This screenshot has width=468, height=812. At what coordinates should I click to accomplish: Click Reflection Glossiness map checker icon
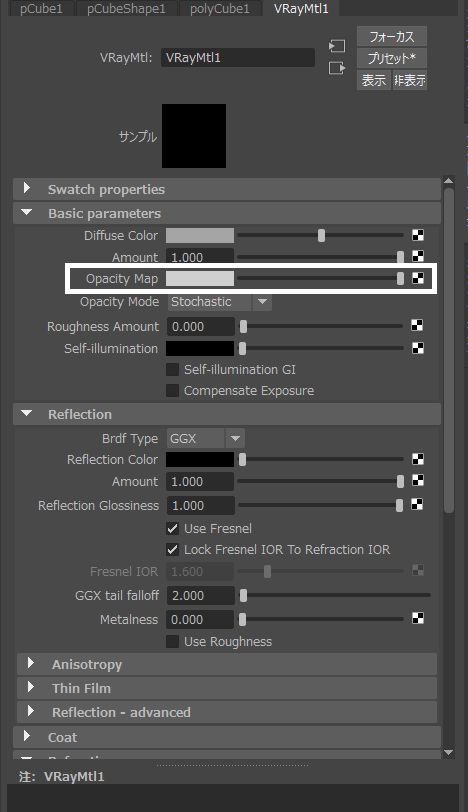point(417,504)
